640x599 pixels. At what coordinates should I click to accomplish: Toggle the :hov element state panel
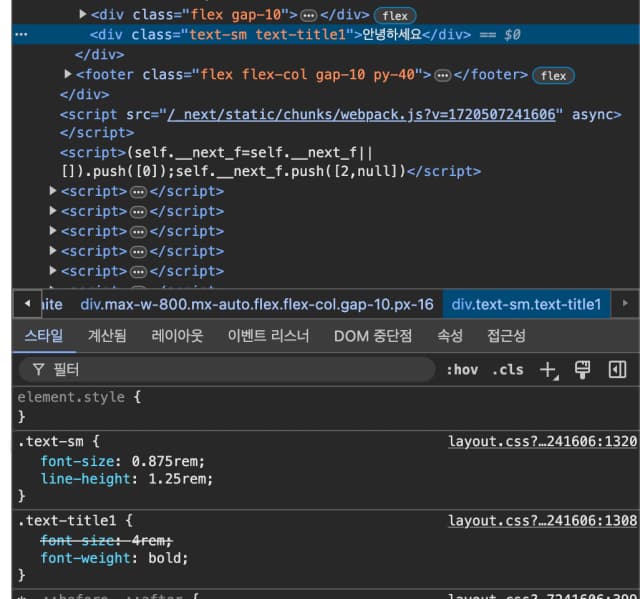point(462,370)
